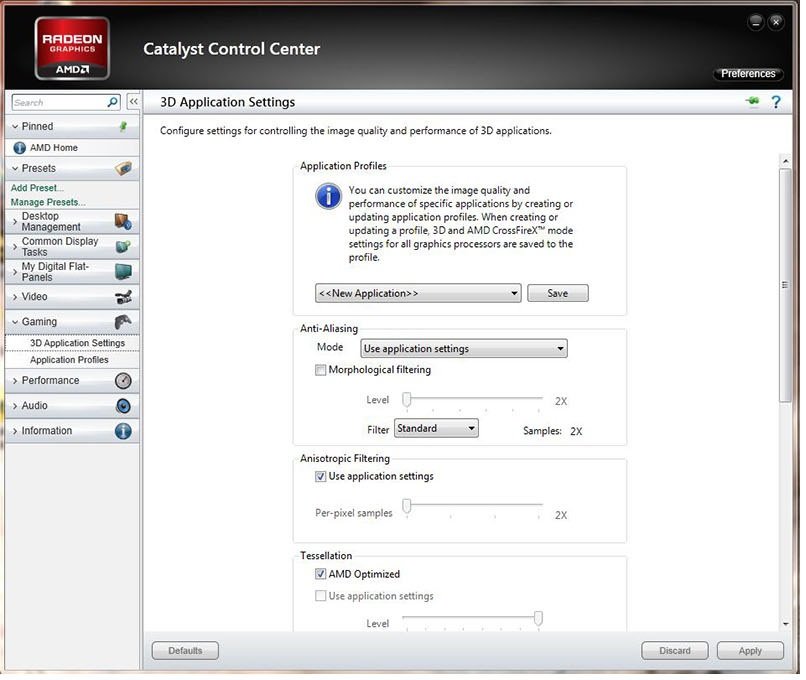806x680 pixels.
Task: Click the Presets eye icon
Action: tap(123, 168)
